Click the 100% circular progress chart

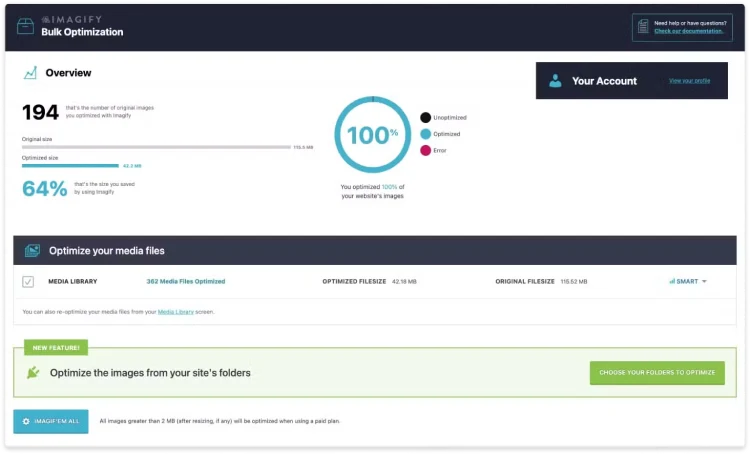click(373, 134)
